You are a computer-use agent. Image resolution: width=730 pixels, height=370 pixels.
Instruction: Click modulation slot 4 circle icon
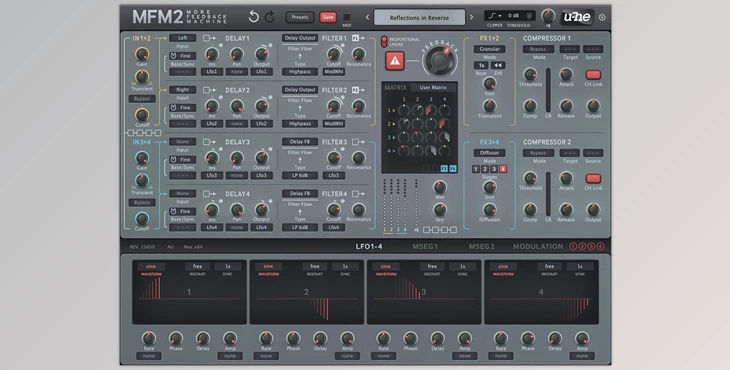(600, 246)
